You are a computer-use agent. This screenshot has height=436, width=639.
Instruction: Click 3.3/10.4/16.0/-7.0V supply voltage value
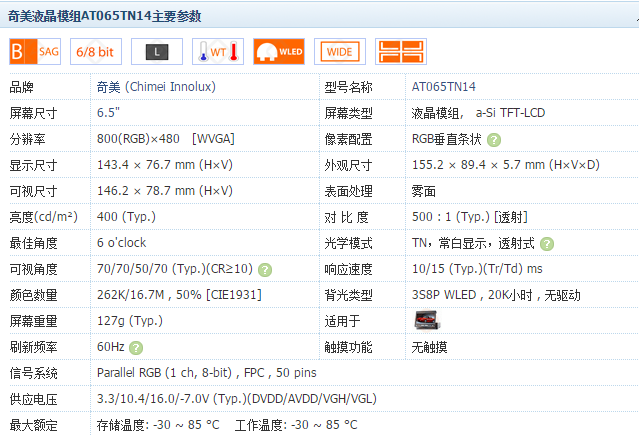tap(237, 399)
